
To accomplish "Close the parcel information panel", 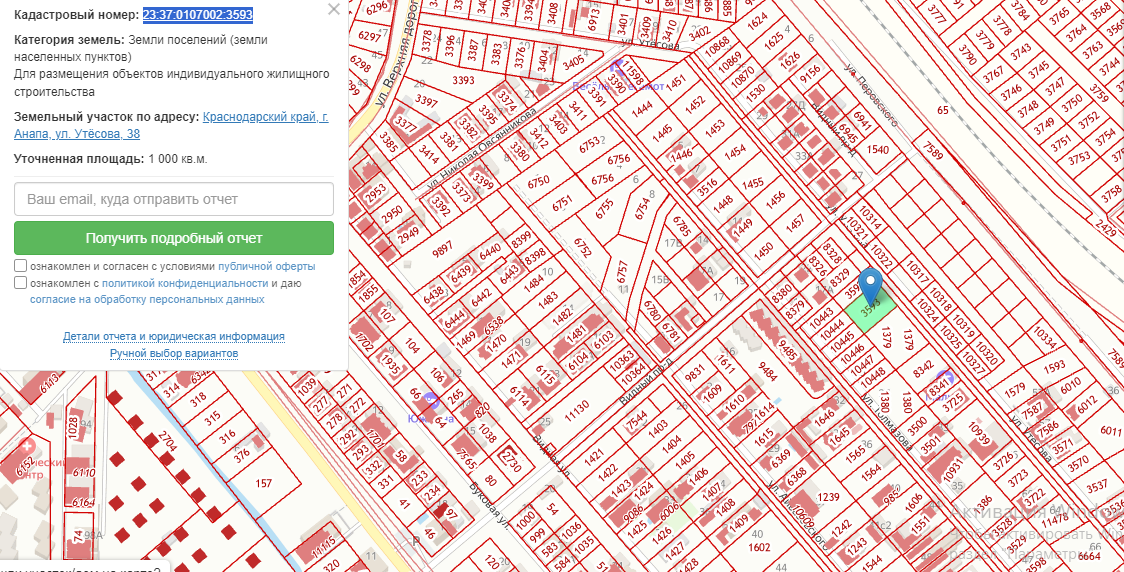I will [334, 9].
